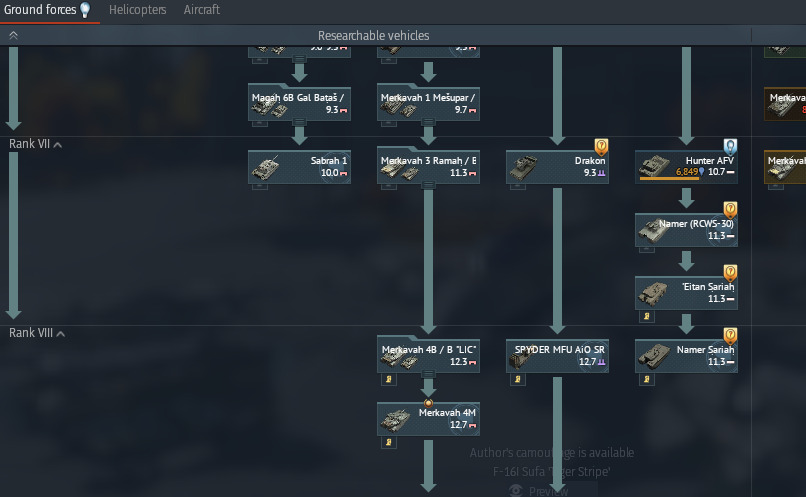Click the orange marker atop Merkavah 4M card
The image size is (806, 497).
428,403
